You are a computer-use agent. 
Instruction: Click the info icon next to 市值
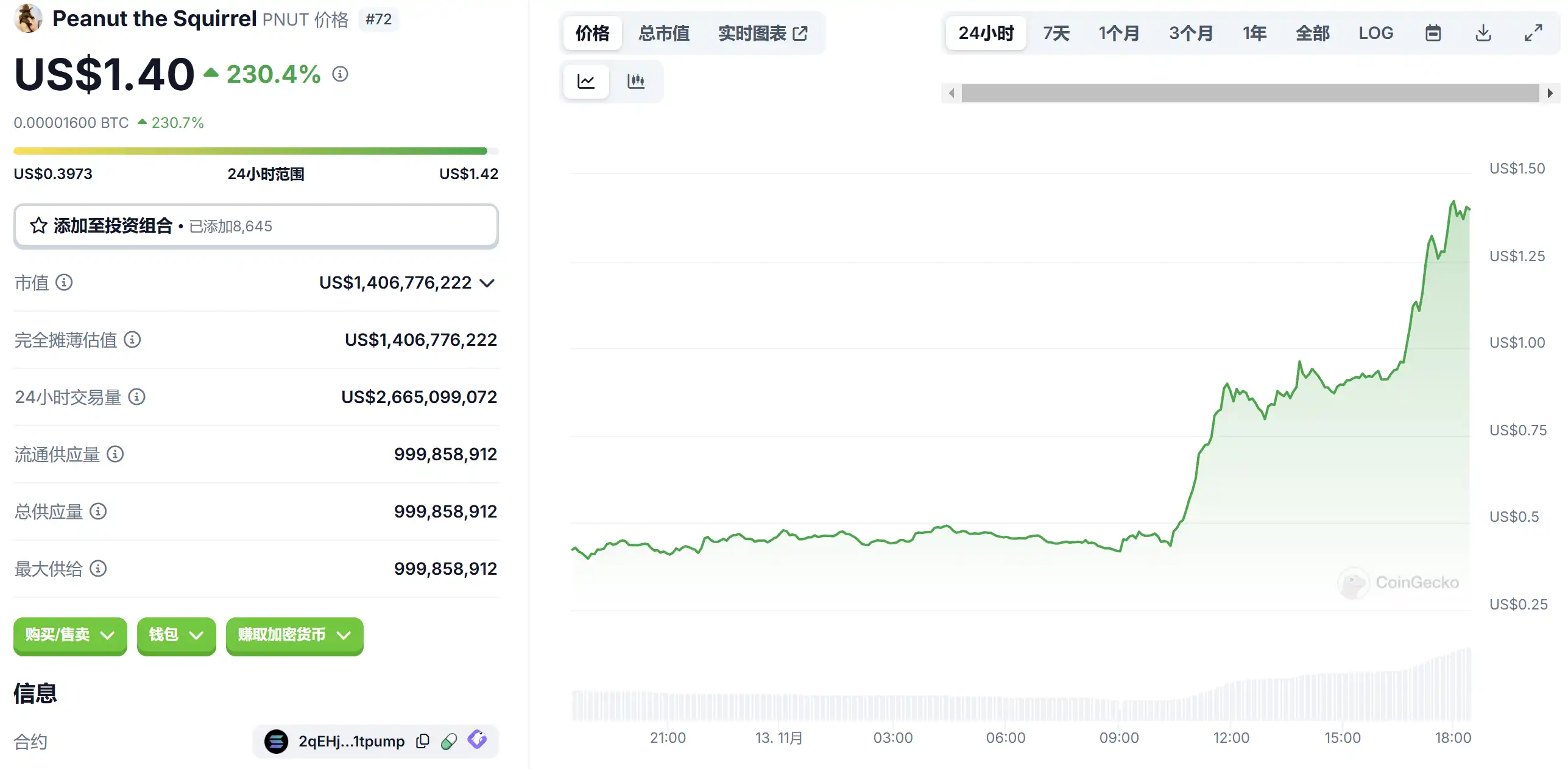pos(64,283)
